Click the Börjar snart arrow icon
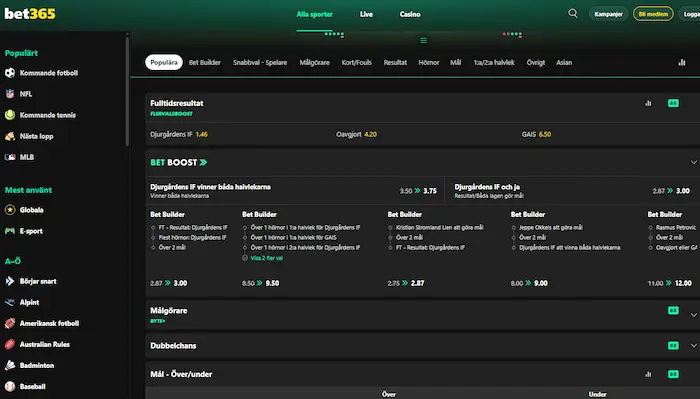This screenshot has height=399, width=700. click(10, 281)
